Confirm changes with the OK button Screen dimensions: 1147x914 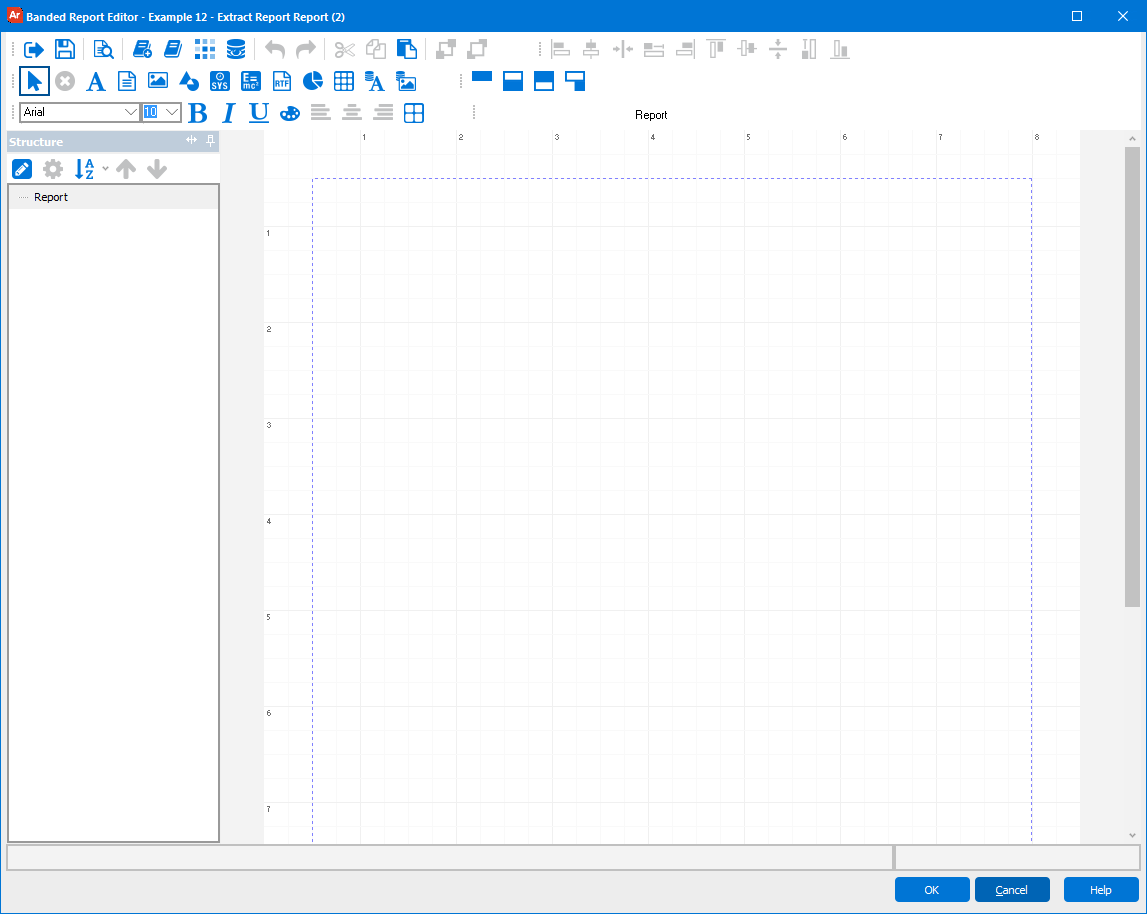(931, 889)
